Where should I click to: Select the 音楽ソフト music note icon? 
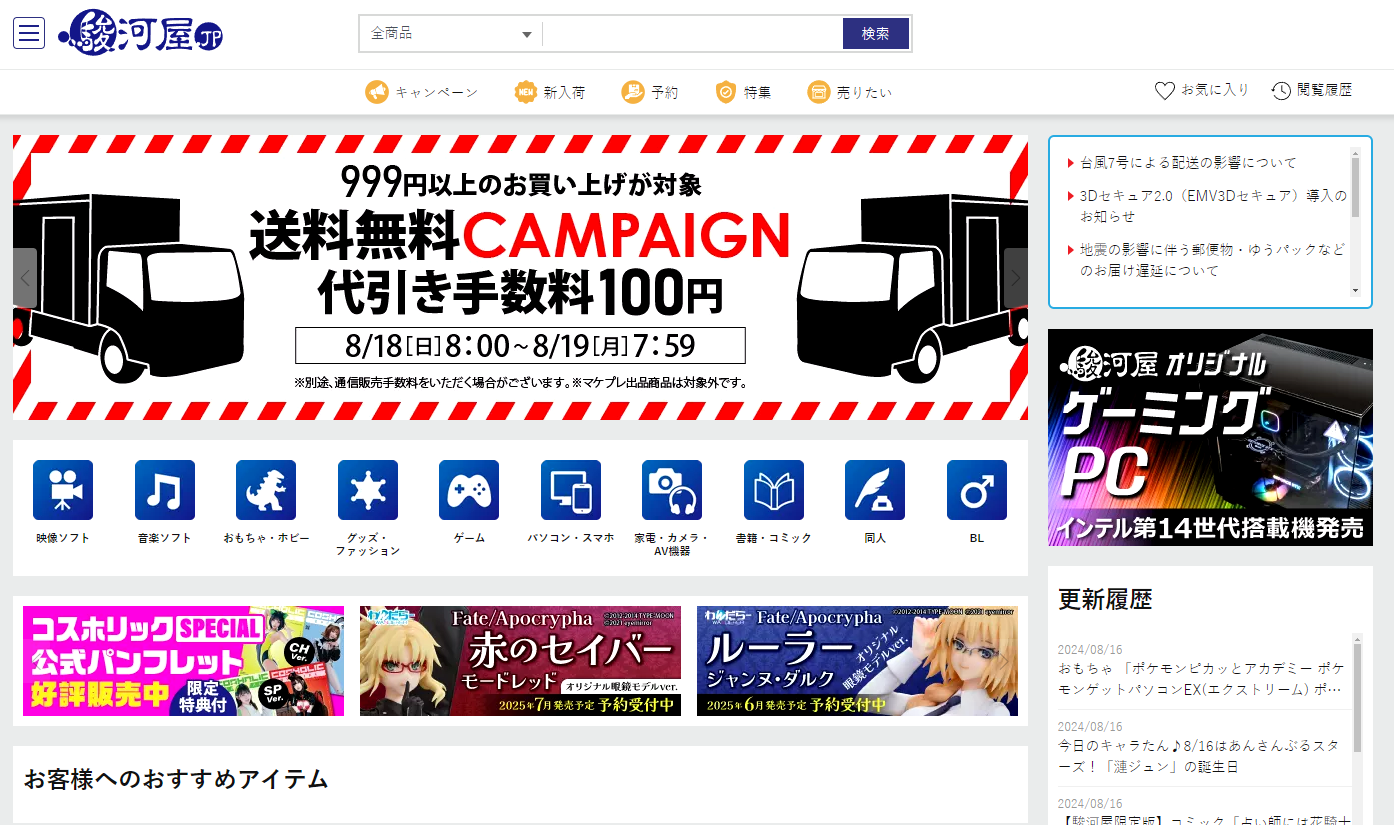pyautogui.click(x=165, y=490)
